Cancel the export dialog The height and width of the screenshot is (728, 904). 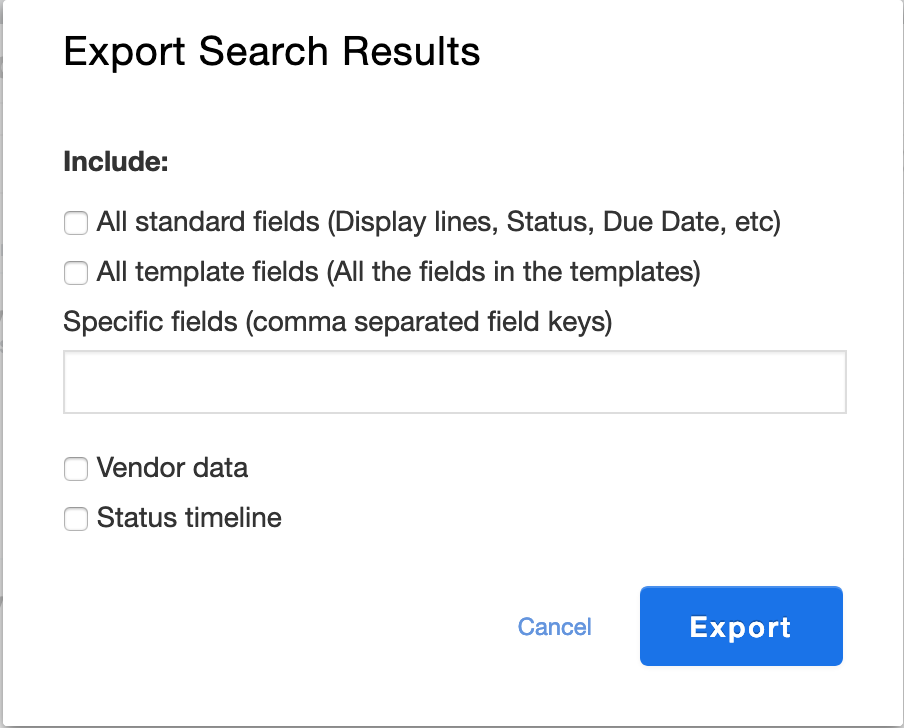(x=555, y=627)
